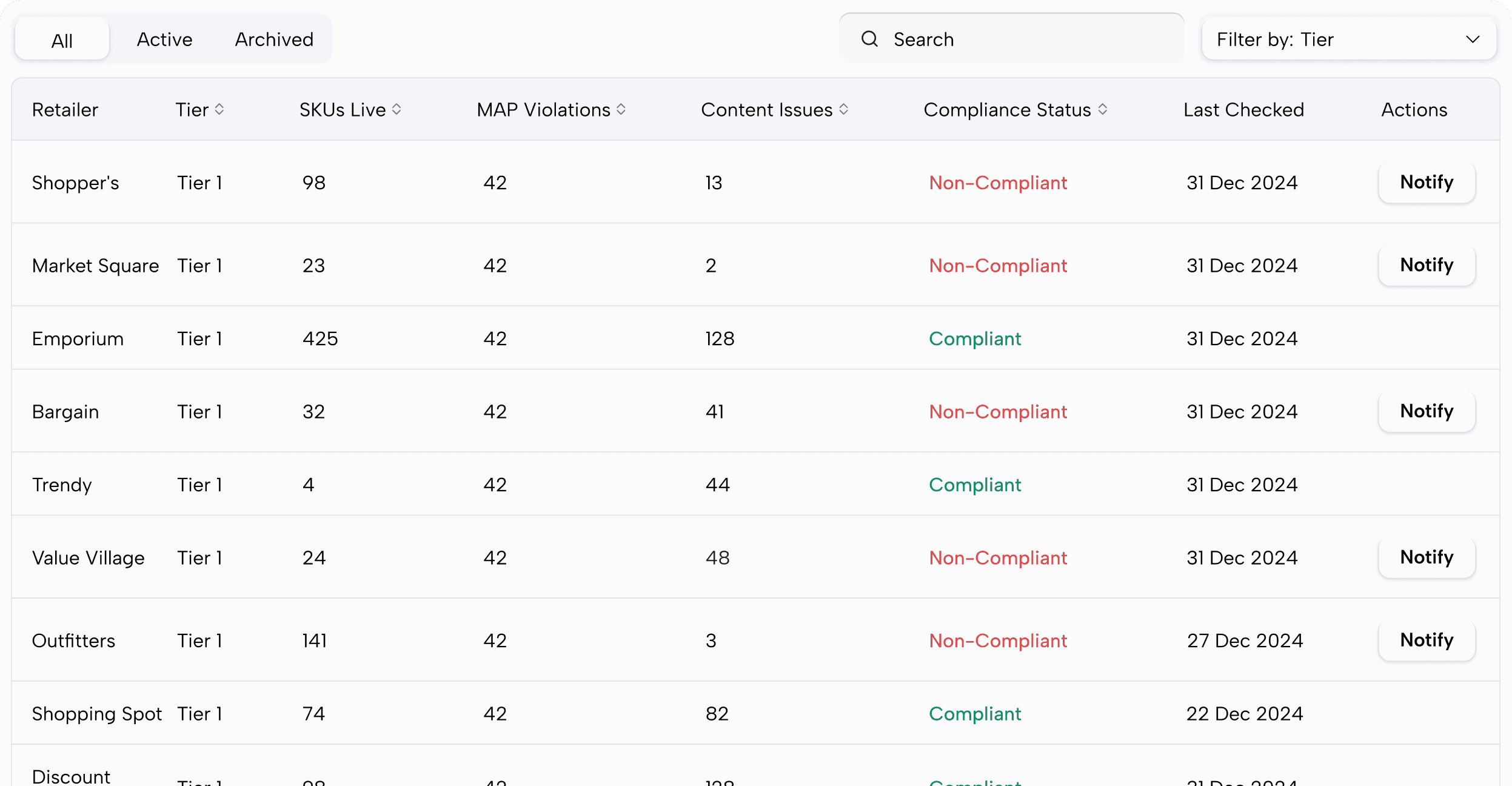Notify Value Village retailer
This screenshot has height=786, width=1512.
click(x=1426, y=557)
